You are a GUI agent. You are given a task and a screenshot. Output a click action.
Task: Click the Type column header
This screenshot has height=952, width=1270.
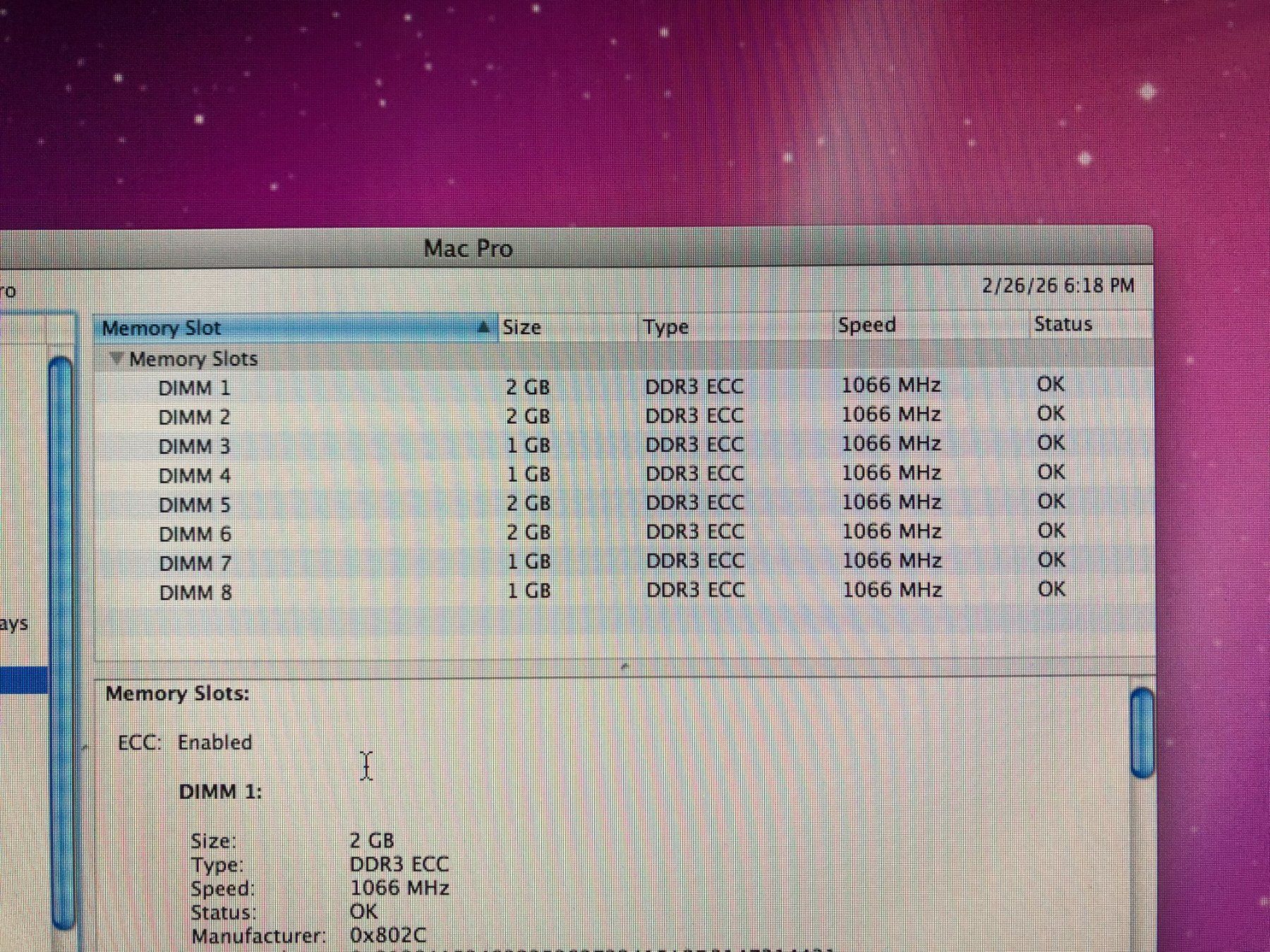click(x=736, y=327)
